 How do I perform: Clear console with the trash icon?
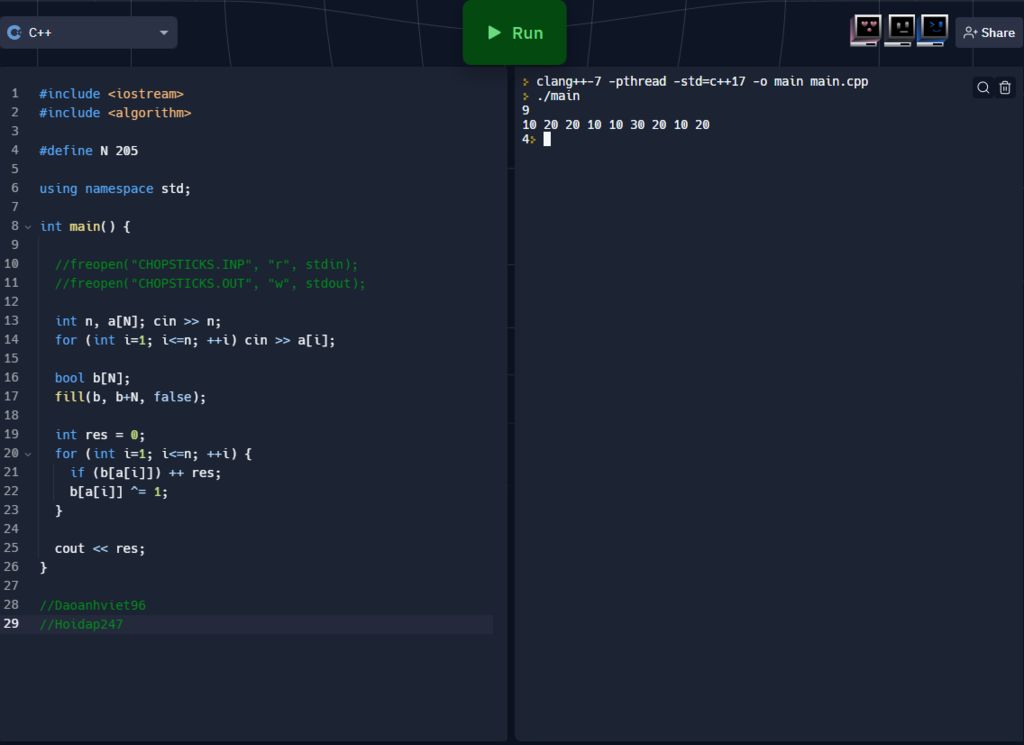click(x=1005, y=88)
